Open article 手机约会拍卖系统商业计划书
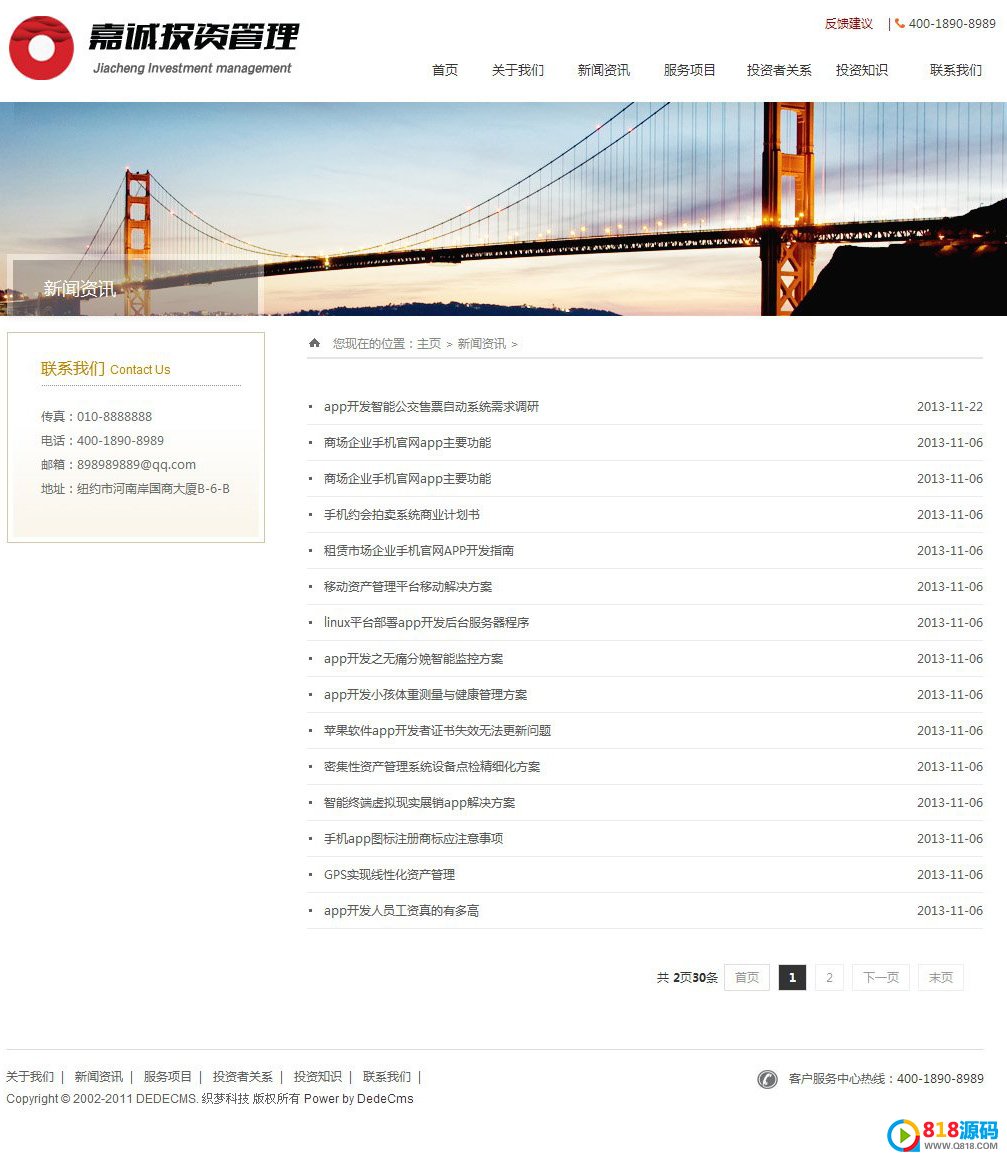Viewport: 1007px width, 1157px height. 401,514
